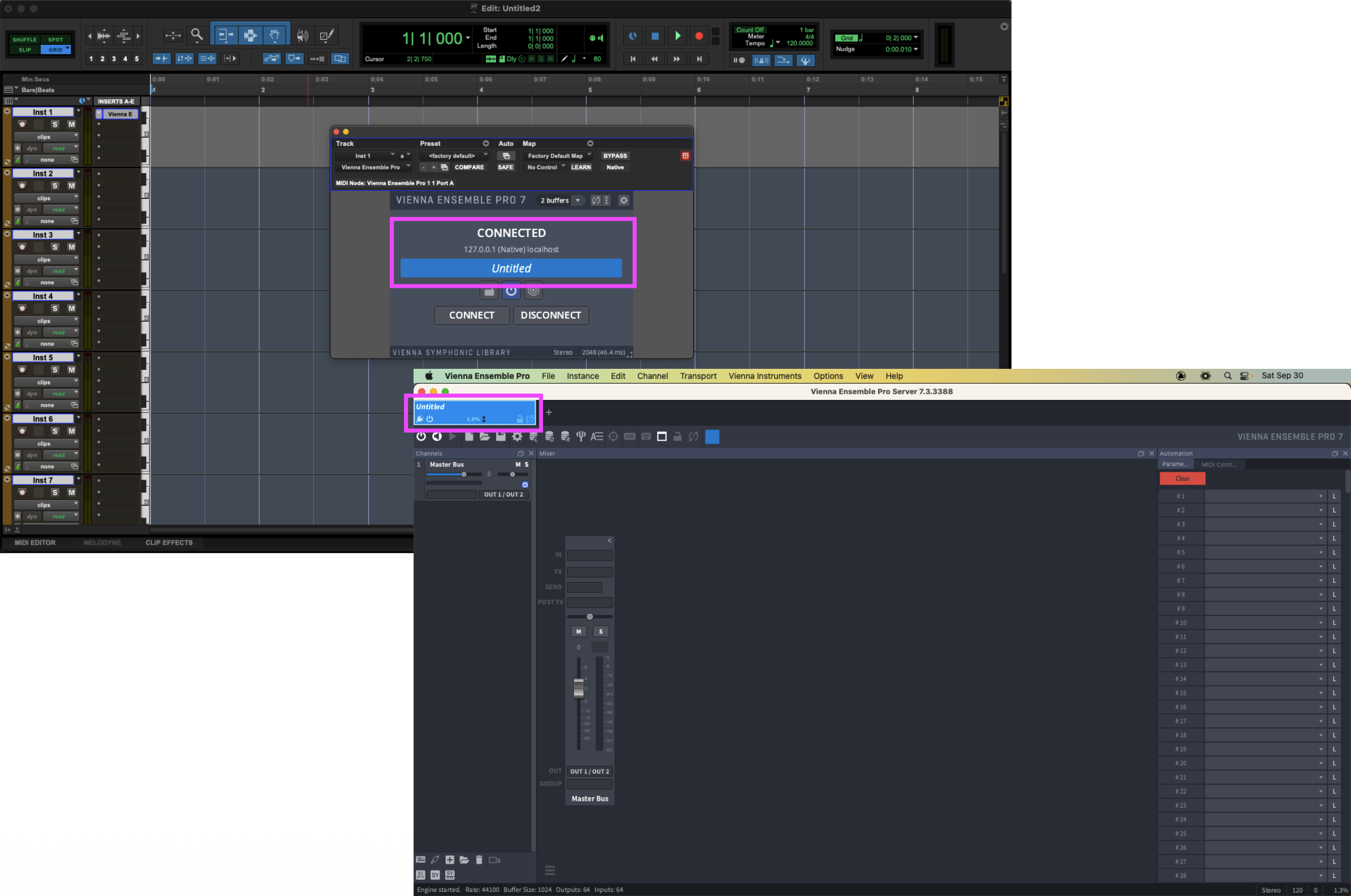Click the trash delete icon under Channels list
Screen dimensions: 1351x896
(x=479, y=859)
